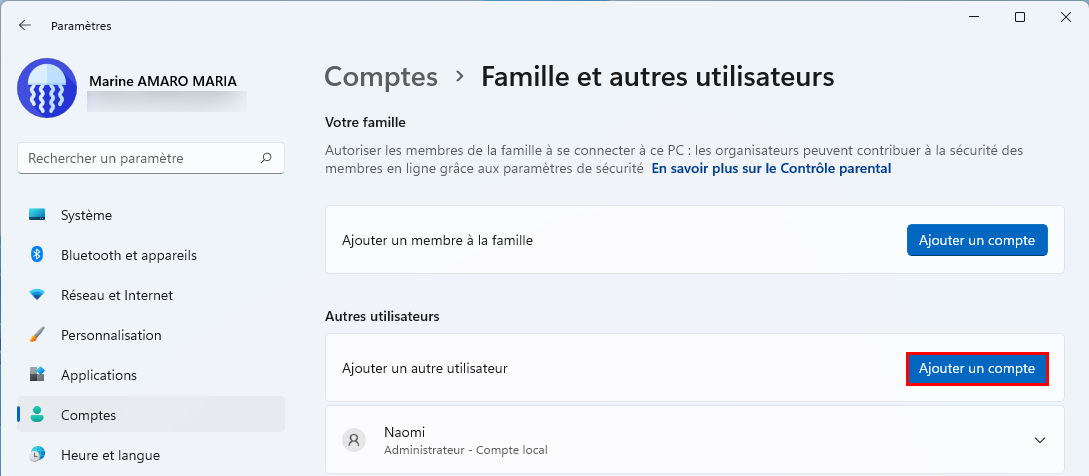Click the Heure et langue clock icon
This screenshot has width=1089, height=476.
[x=37, y=455]
